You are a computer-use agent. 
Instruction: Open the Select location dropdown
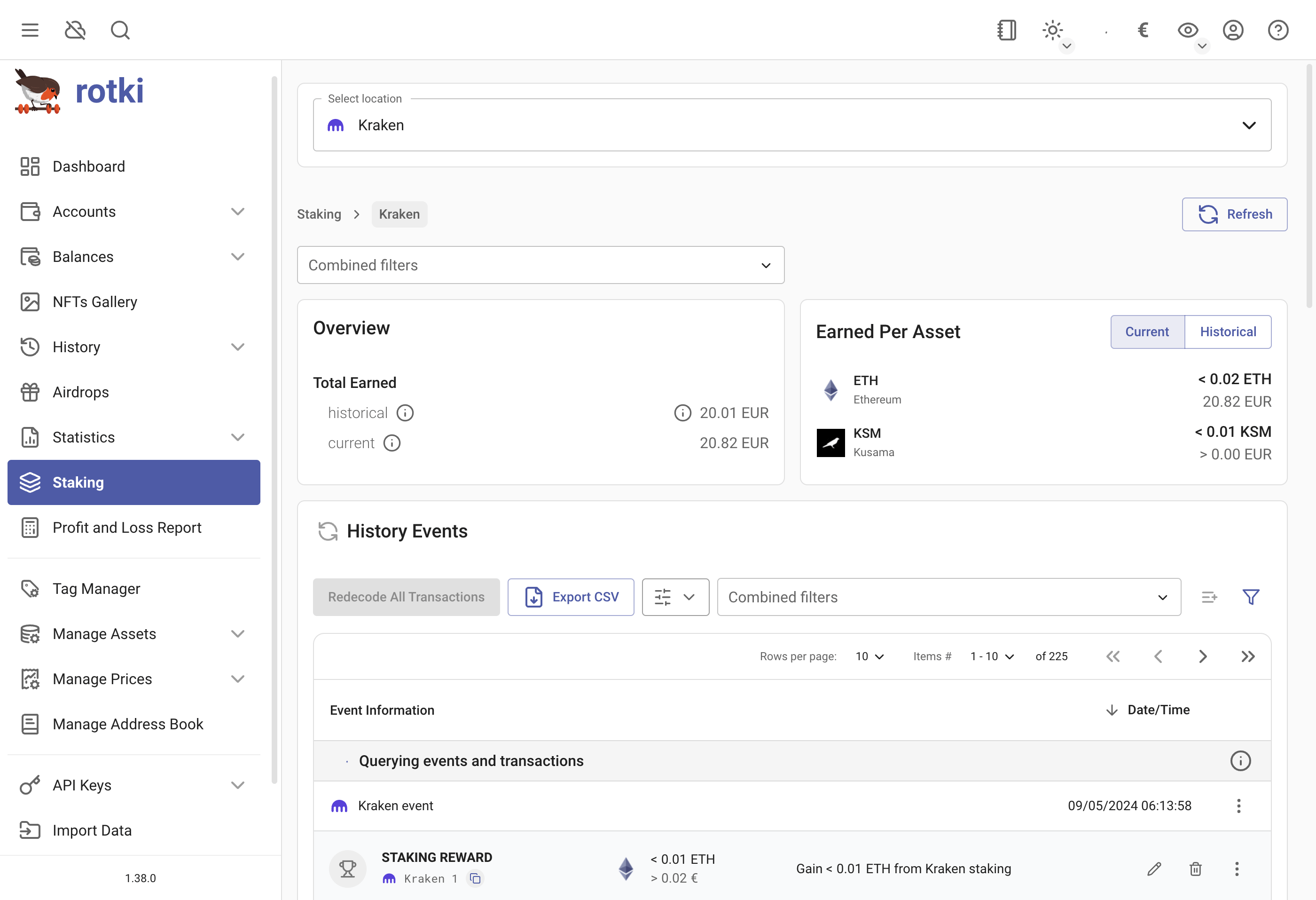click(792, 125)
